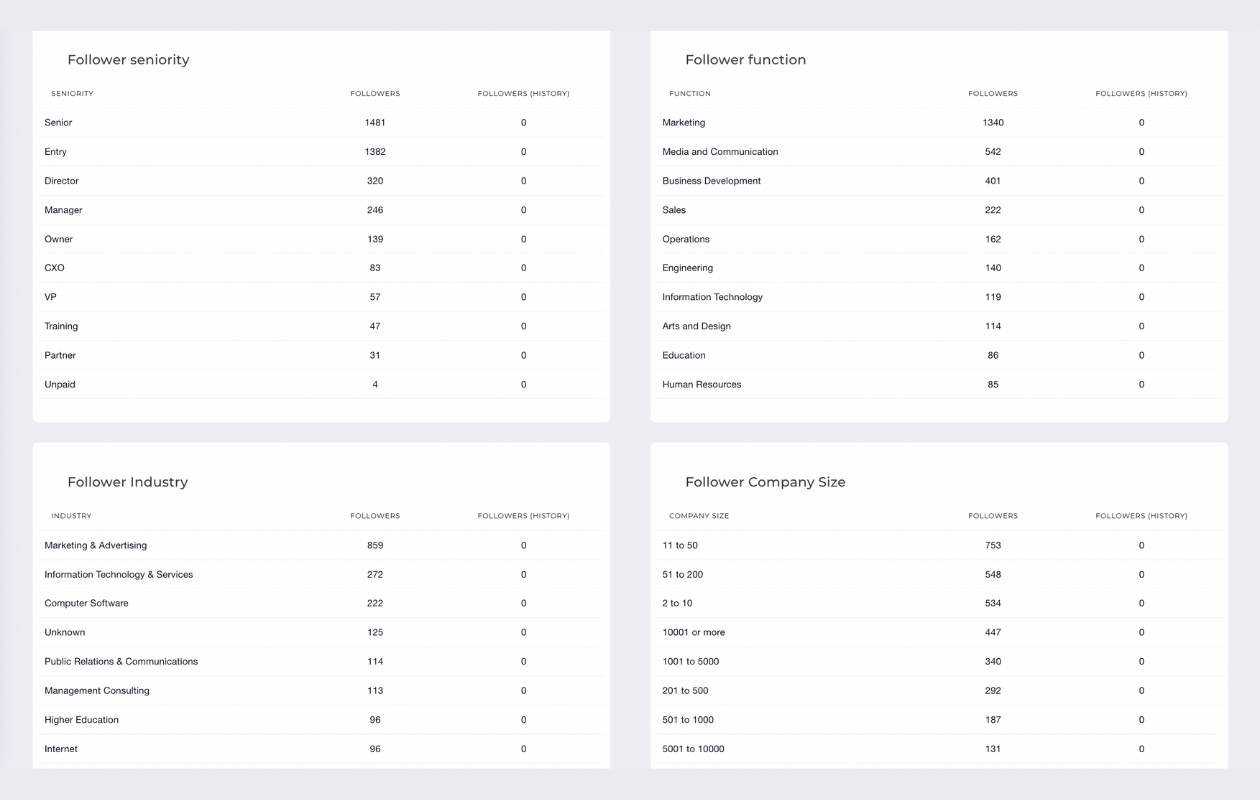Select the Director row in Follower seniority

(320, 181)
